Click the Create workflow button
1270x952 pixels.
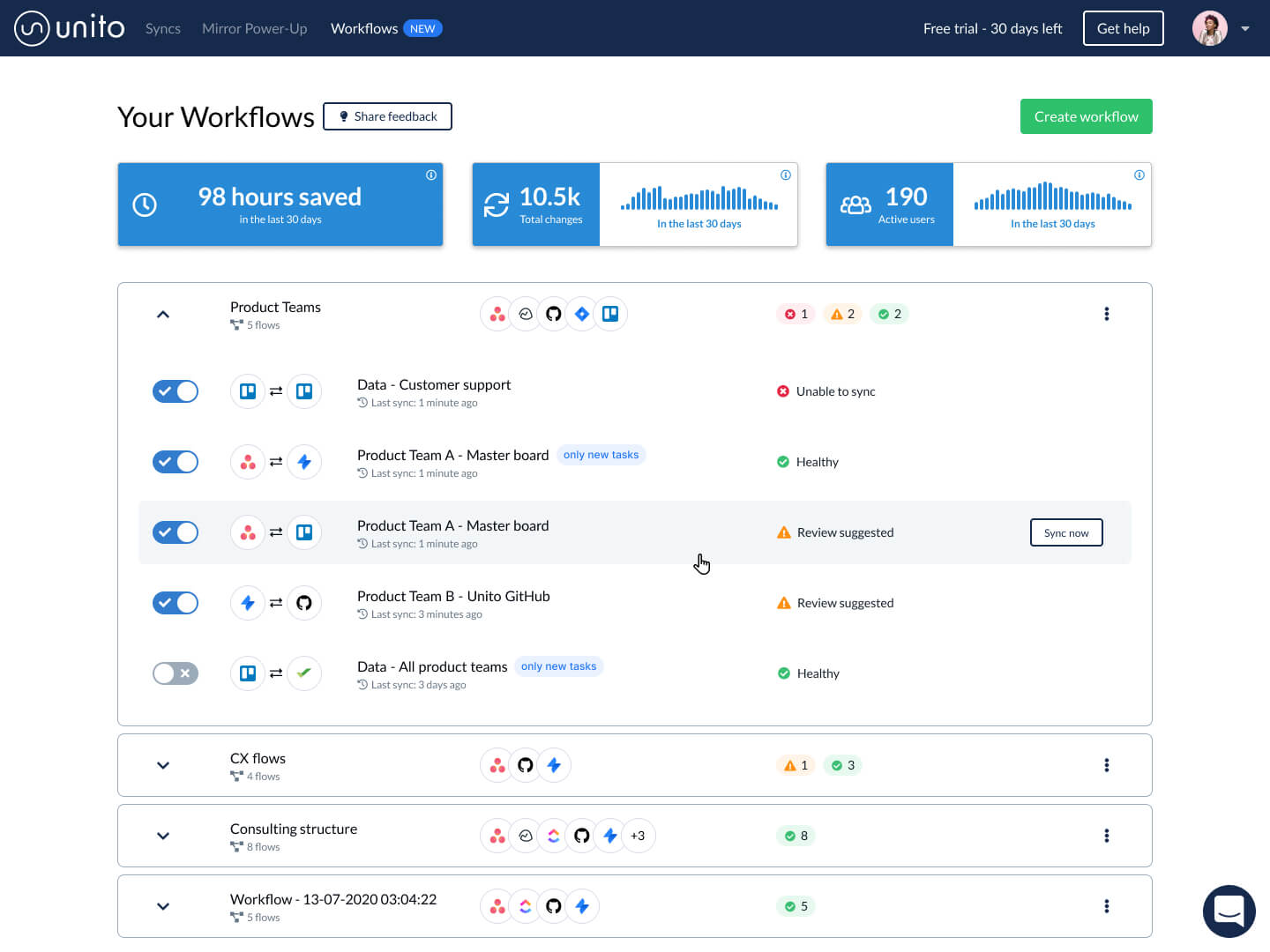(1086, 116)
